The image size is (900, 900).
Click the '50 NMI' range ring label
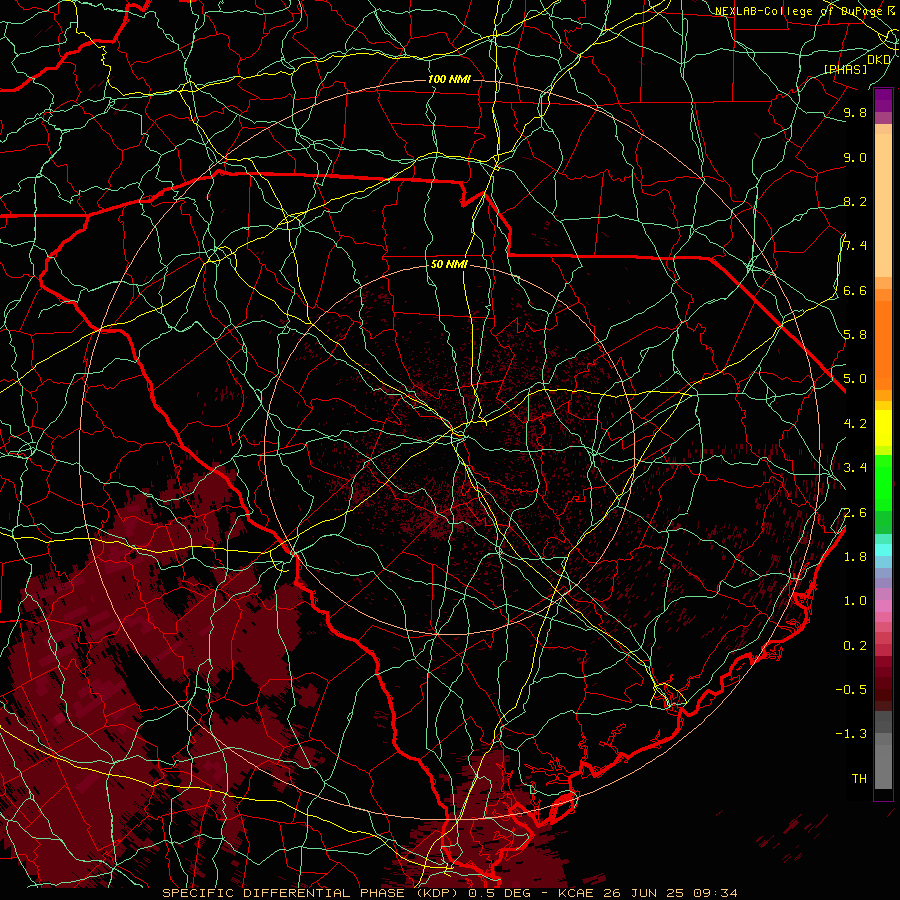[x=449, y=264]
